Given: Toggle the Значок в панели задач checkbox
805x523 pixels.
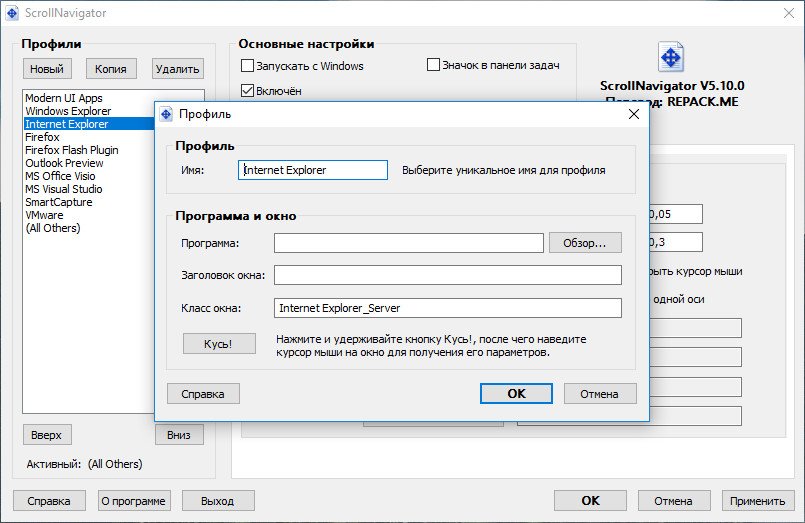Looking at the screenshot, I should point(433,65).
